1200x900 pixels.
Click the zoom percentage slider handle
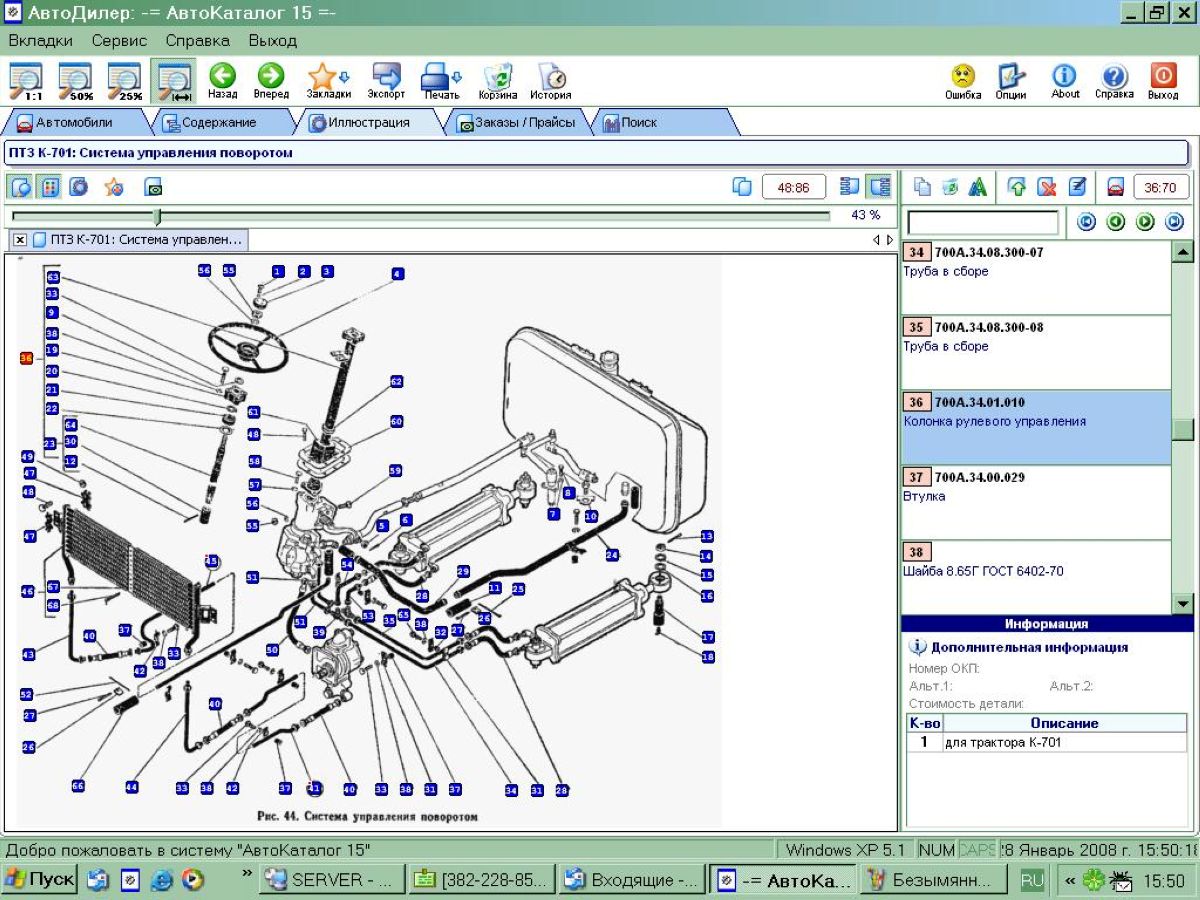tap(157, 216)
